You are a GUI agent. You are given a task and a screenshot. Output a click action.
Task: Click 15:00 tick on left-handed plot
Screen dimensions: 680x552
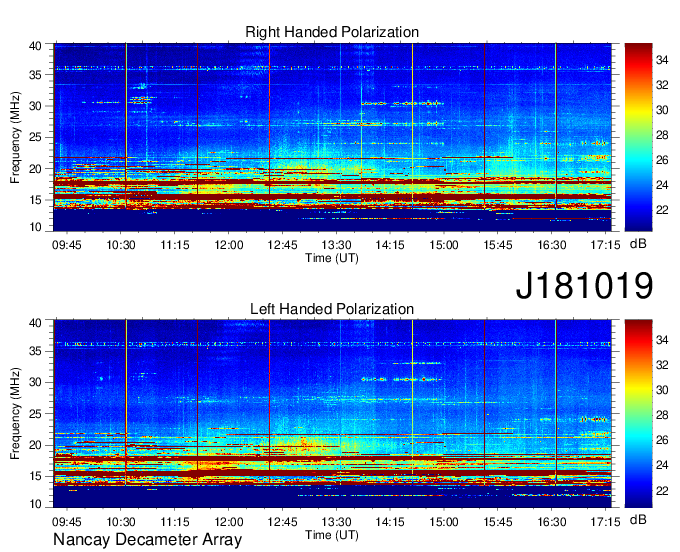pyautogui.click(x=444, y=522)
